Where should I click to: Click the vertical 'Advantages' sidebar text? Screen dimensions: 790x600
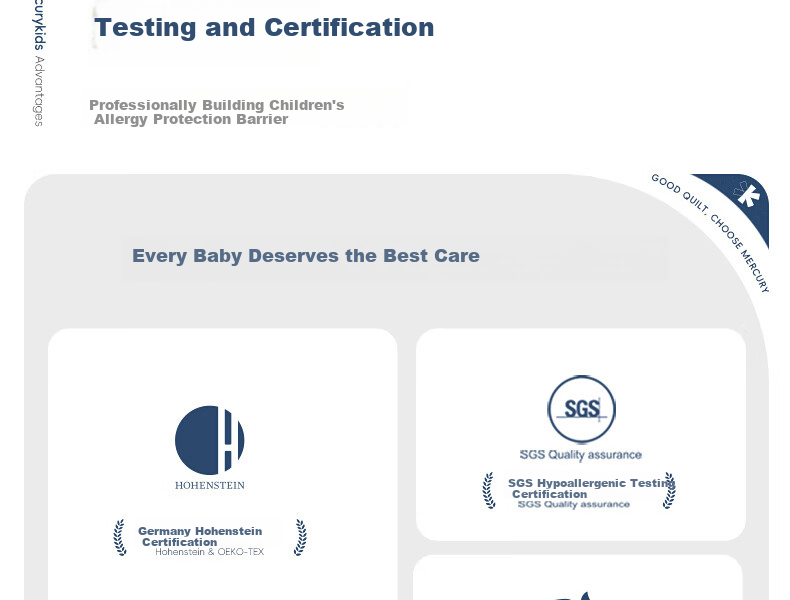click(39, 91)
